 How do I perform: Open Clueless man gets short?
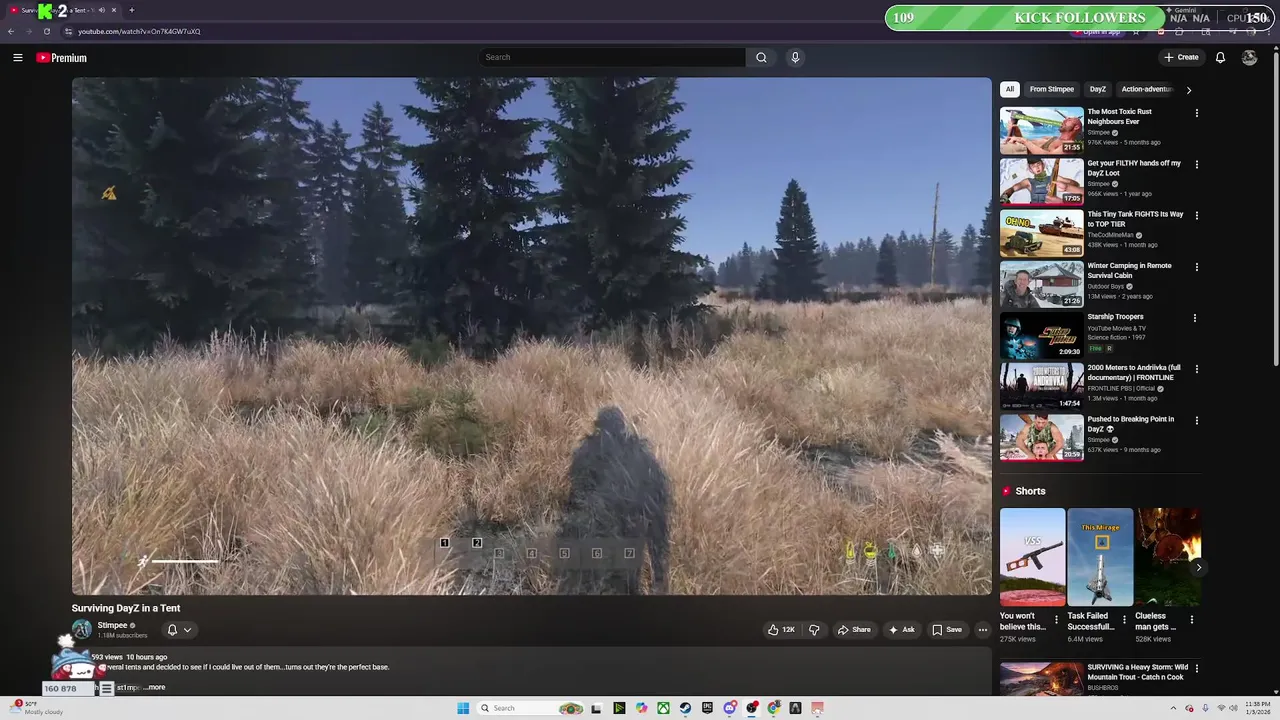point(1168,557)
